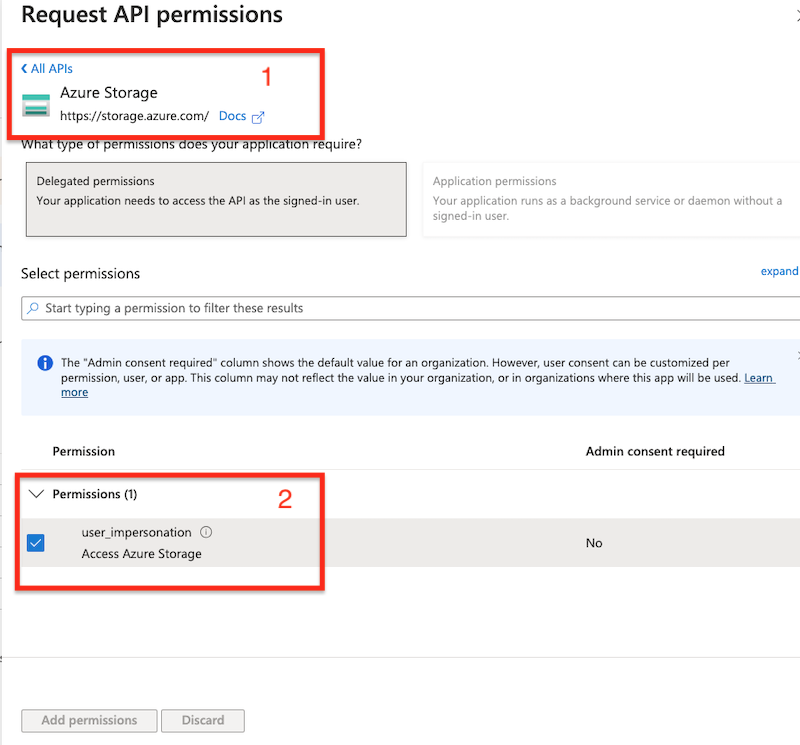Open the Azure Storage Docs link

click(232, 116)
